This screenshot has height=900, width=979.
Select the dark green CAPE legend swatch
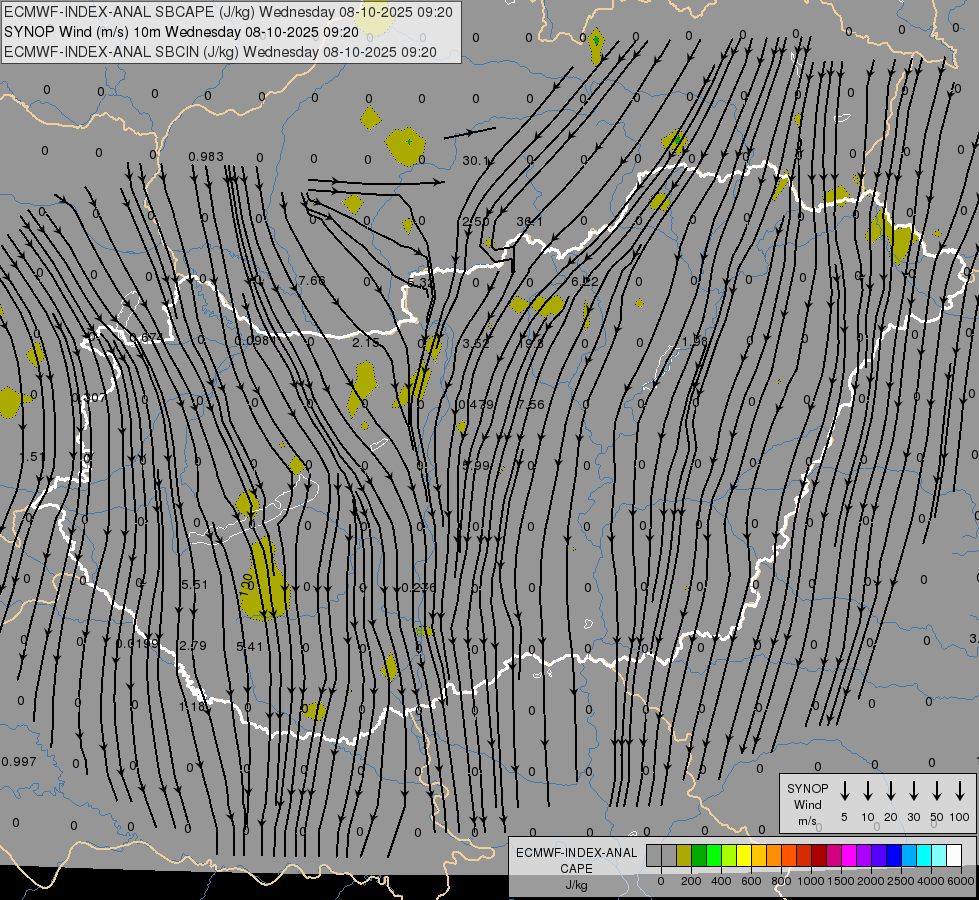click(699, 855)
